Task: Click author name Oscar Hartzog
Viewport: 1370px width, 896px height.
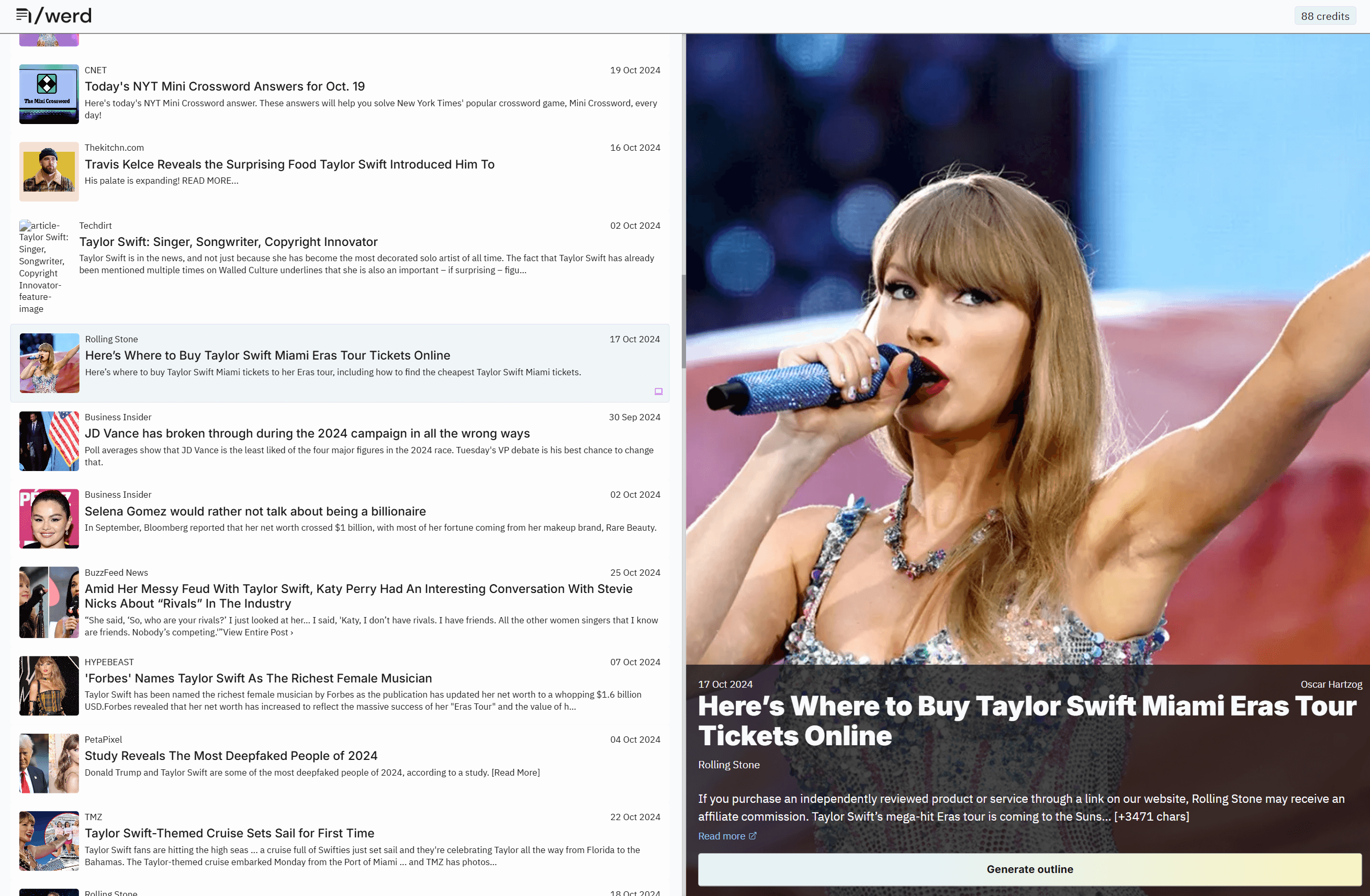Action: pos(1331,684)
